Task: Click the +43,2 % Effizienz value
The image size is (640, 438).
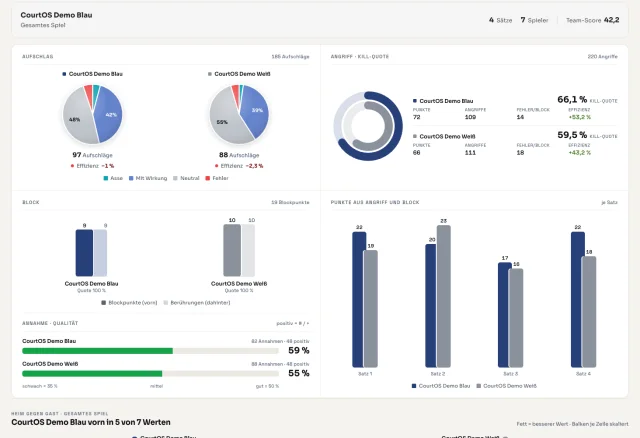Action: click(x=580, y=153)
